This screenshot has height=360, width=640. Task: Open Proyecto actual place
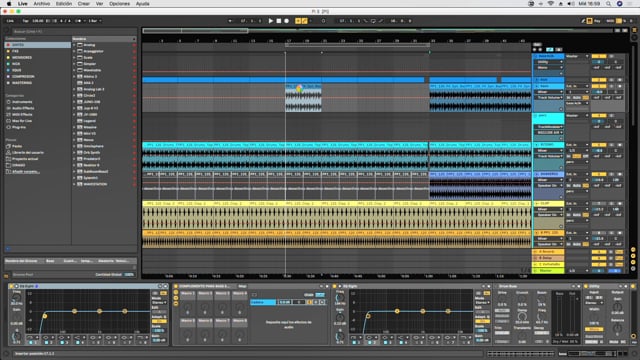(24, 159)
